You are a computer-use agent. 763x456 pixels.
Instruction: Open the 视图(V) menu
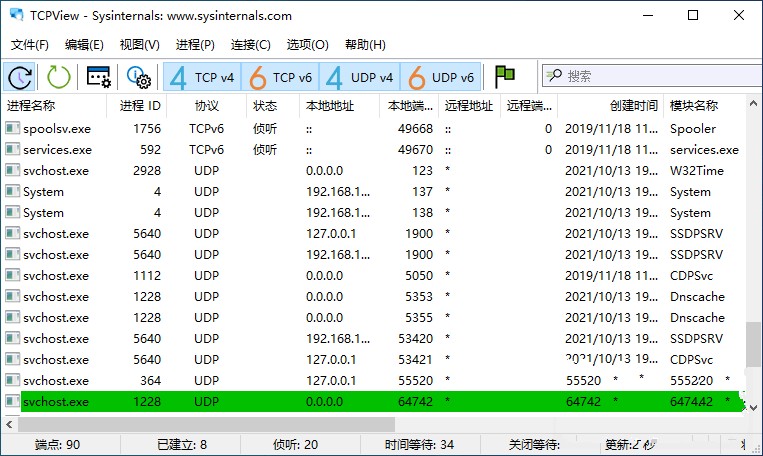[x=140, y=45]
